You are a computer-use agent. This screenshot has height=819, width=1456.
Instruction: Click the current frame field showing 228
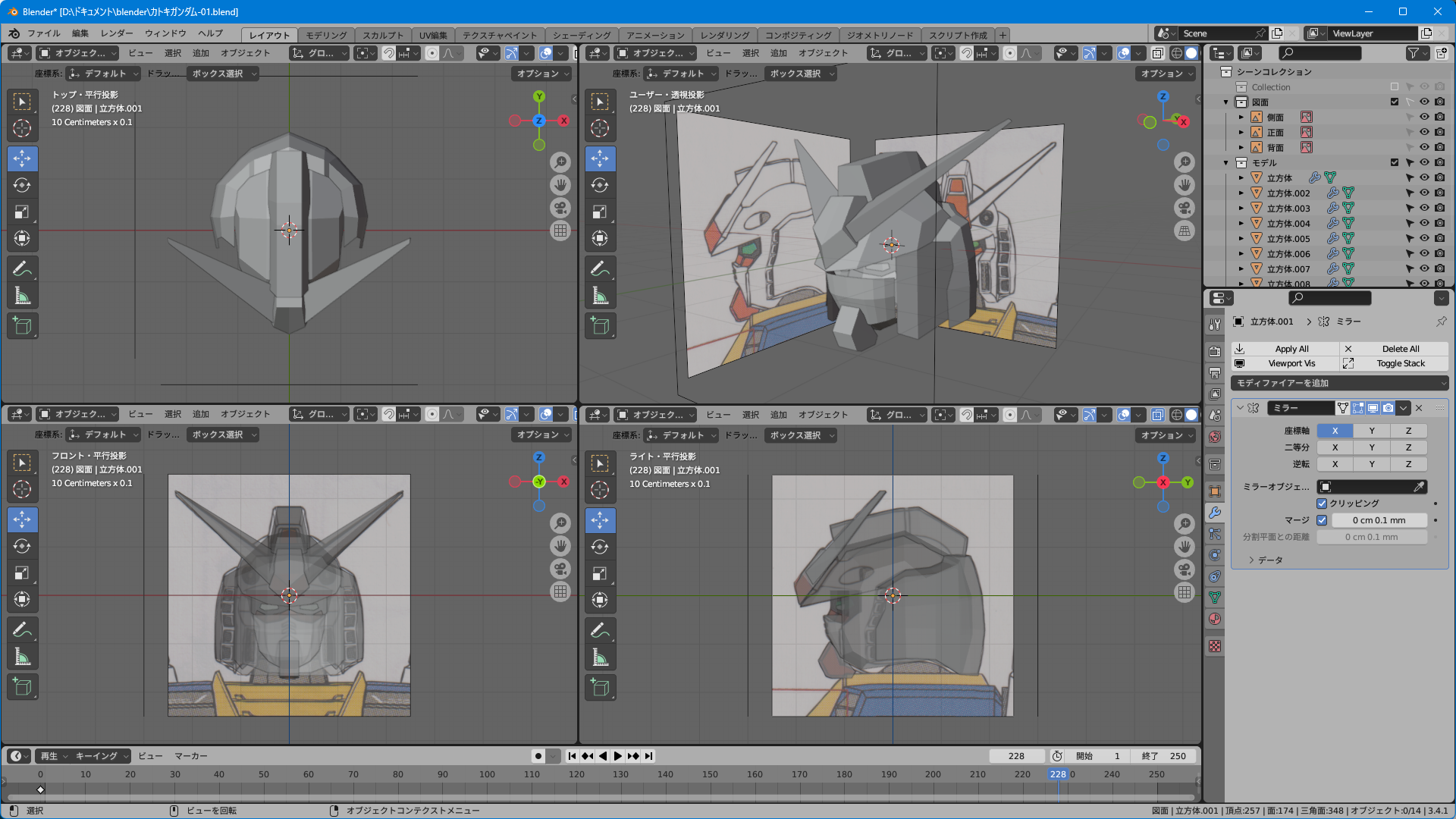pyautogui.click(x=1016, y=756)
